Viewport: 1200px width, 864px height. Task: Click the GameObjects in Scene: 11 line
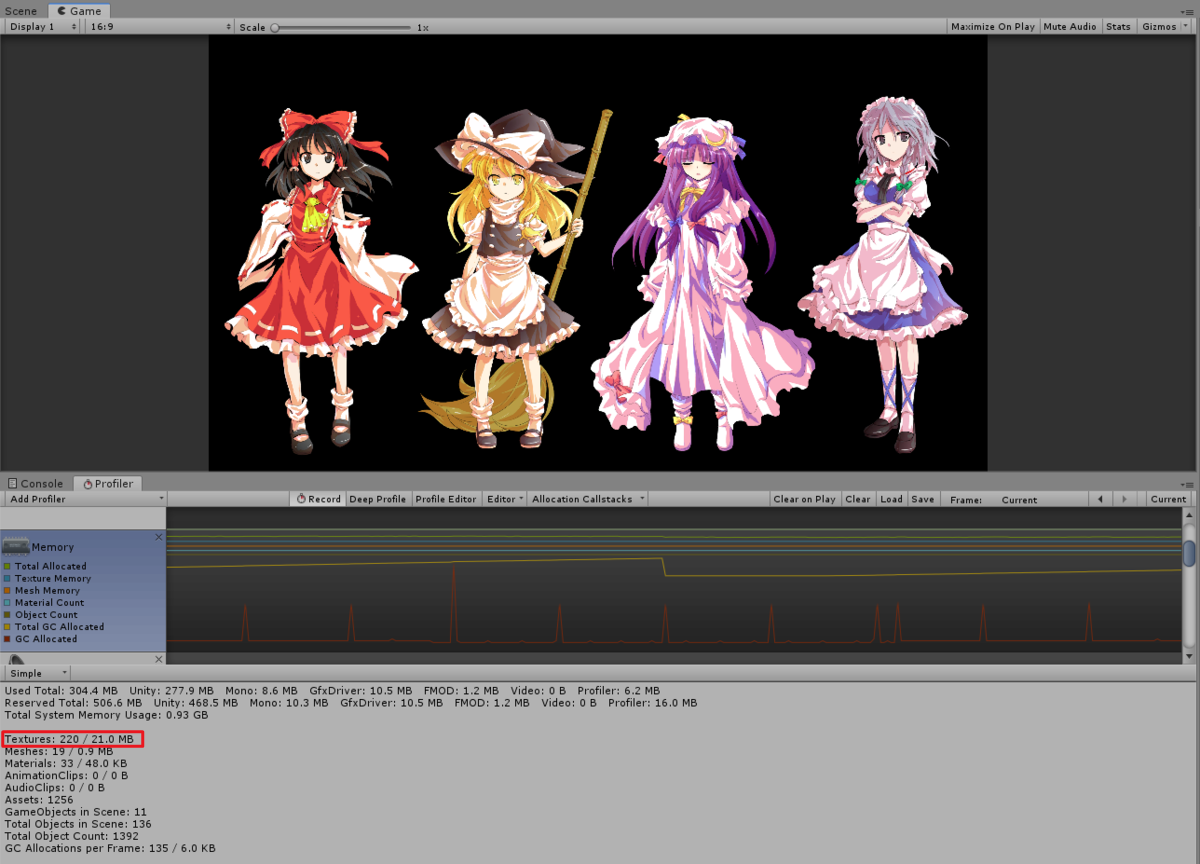(76, 811)
